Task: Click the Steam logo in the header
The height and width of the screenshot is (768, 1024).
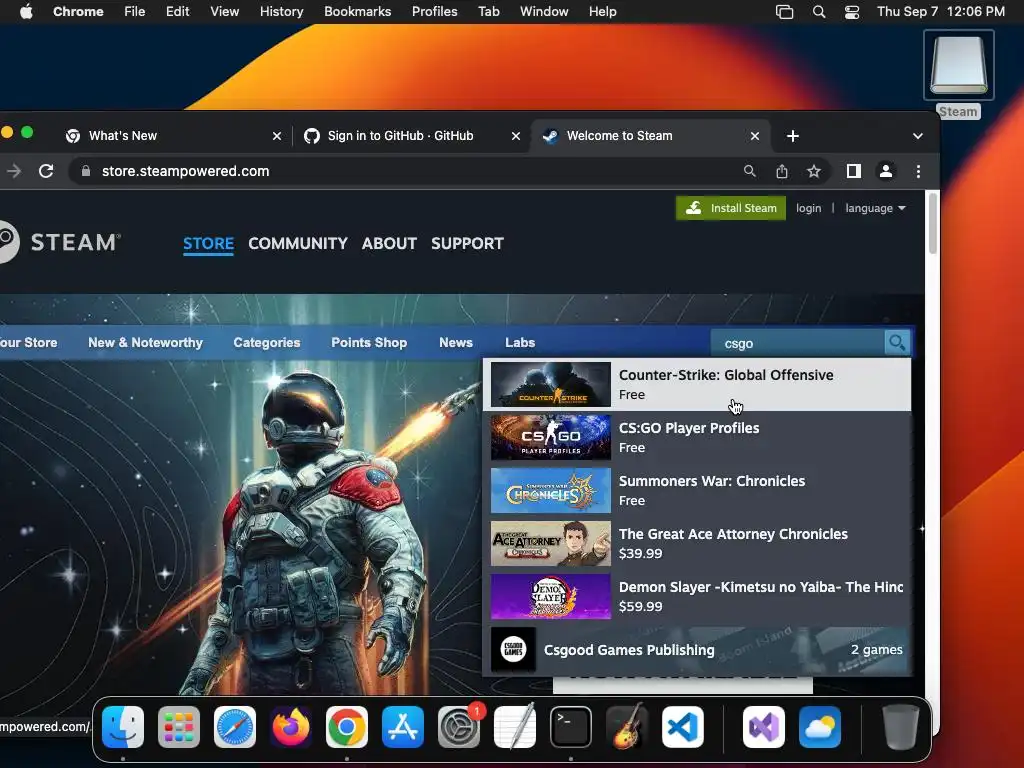Action: pos(59,242)
